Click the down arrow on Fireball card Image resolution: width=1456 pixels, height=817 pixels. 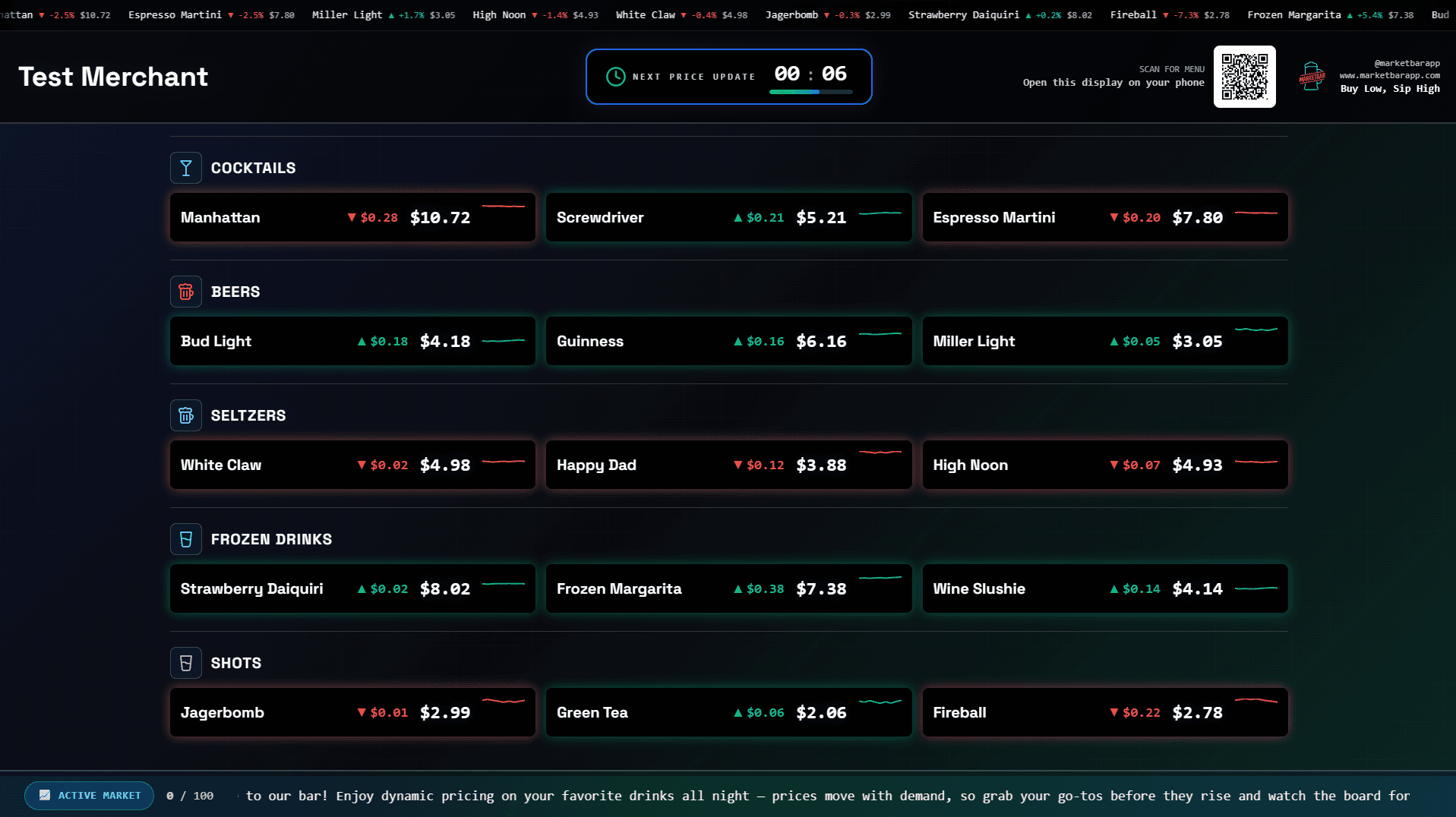pos(1114,712)
